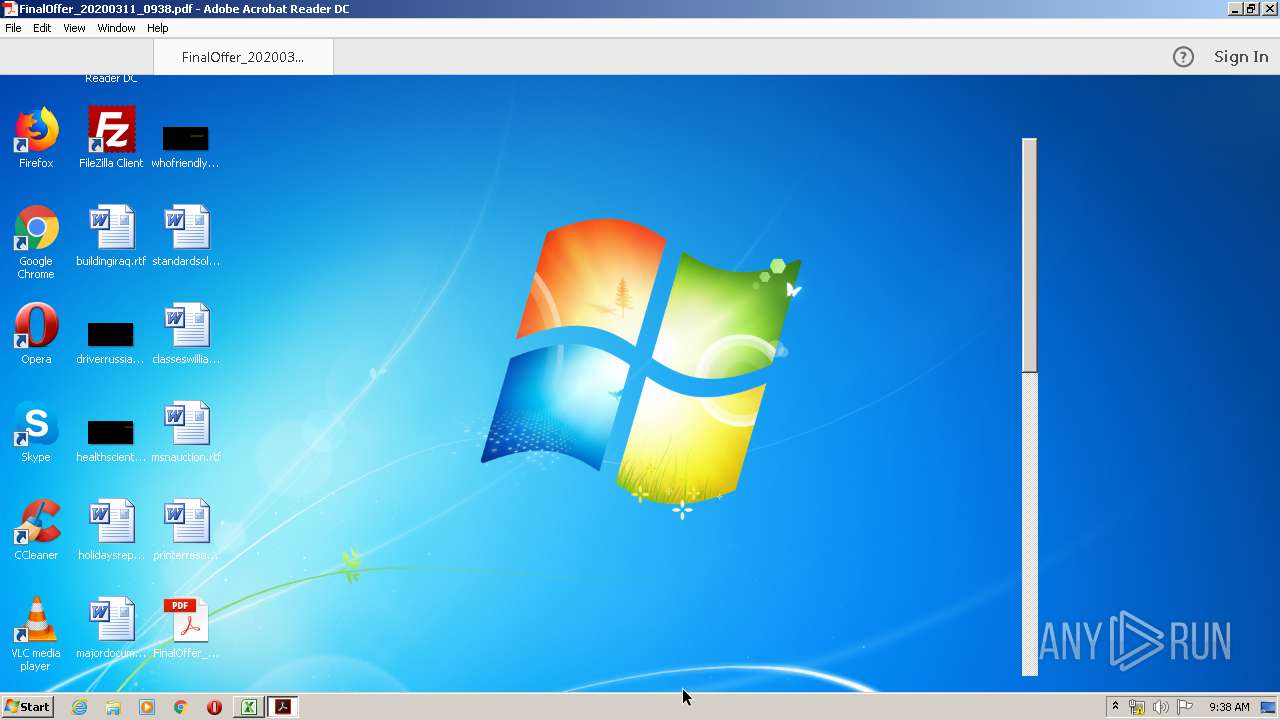Select the whofriendly desktop file
The width and height of the screenshot is (1280, 720).
pos(185,145)
